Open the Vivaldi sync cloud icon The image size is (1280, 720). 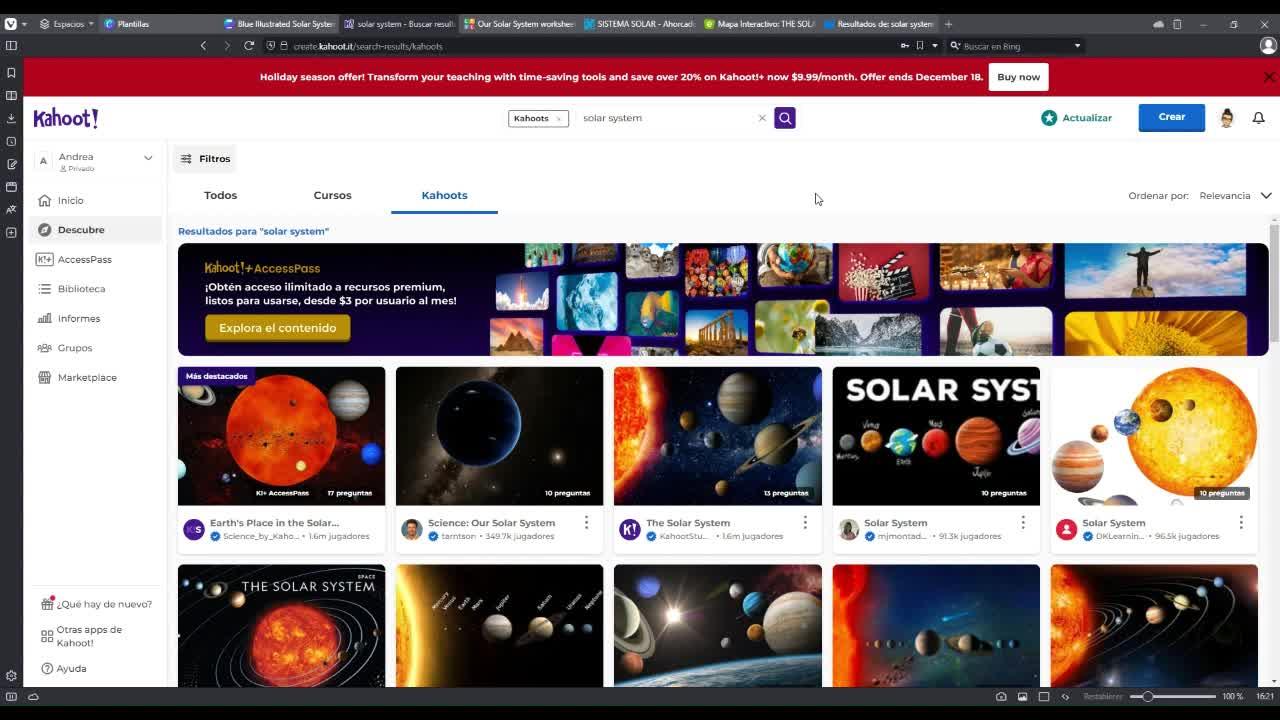tap(1158, 24)
